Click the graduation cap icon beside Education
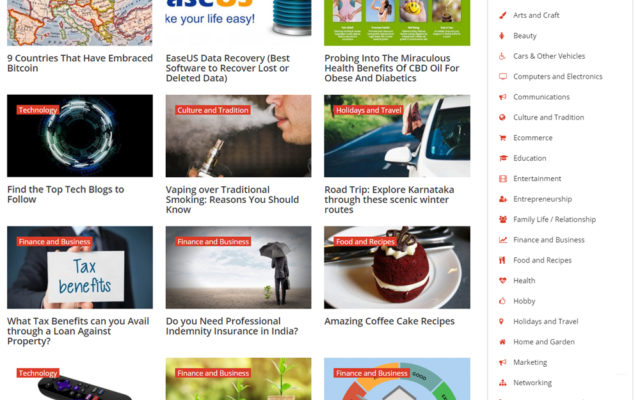 [x=503, y=158]
